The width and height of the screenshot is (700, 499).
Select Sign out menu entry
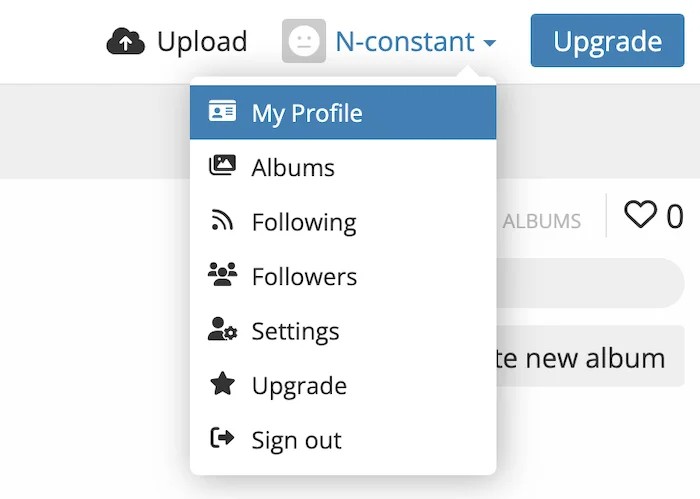tap(343, 440)
